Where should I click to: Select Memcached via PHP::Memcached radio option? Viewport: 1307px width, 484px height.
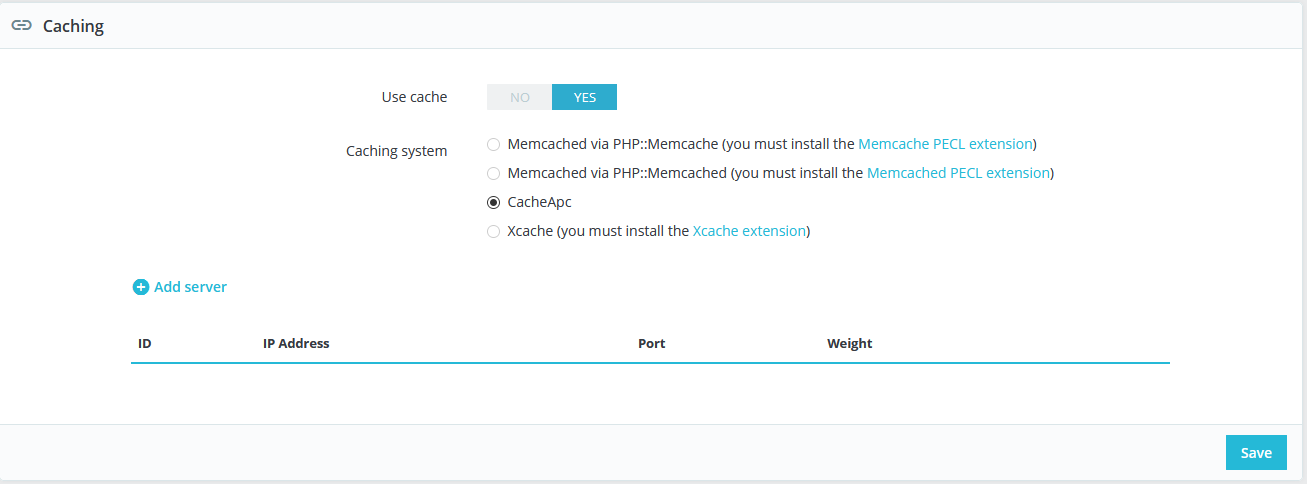click(493, 173)
